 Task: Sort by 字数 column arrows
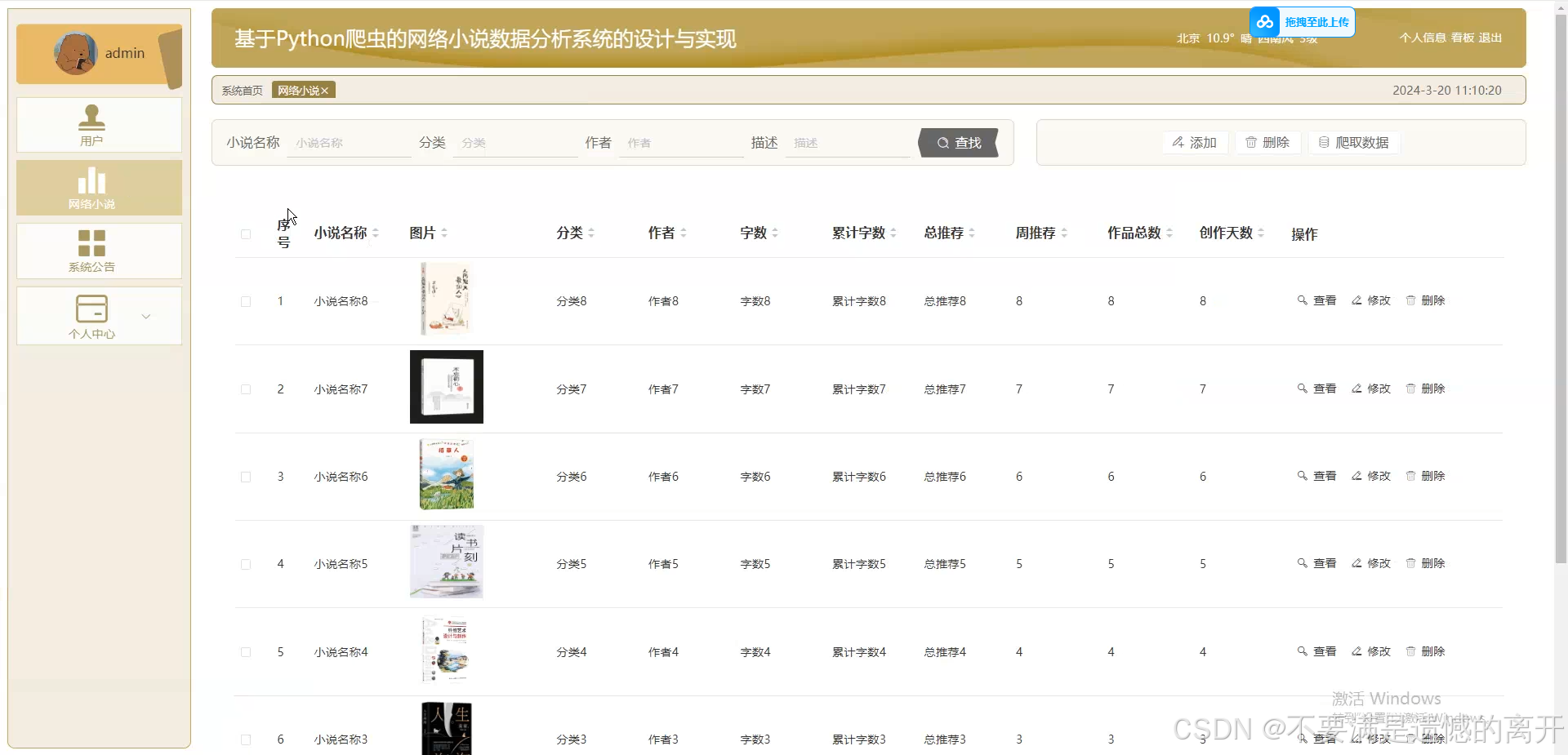point(775,233)
